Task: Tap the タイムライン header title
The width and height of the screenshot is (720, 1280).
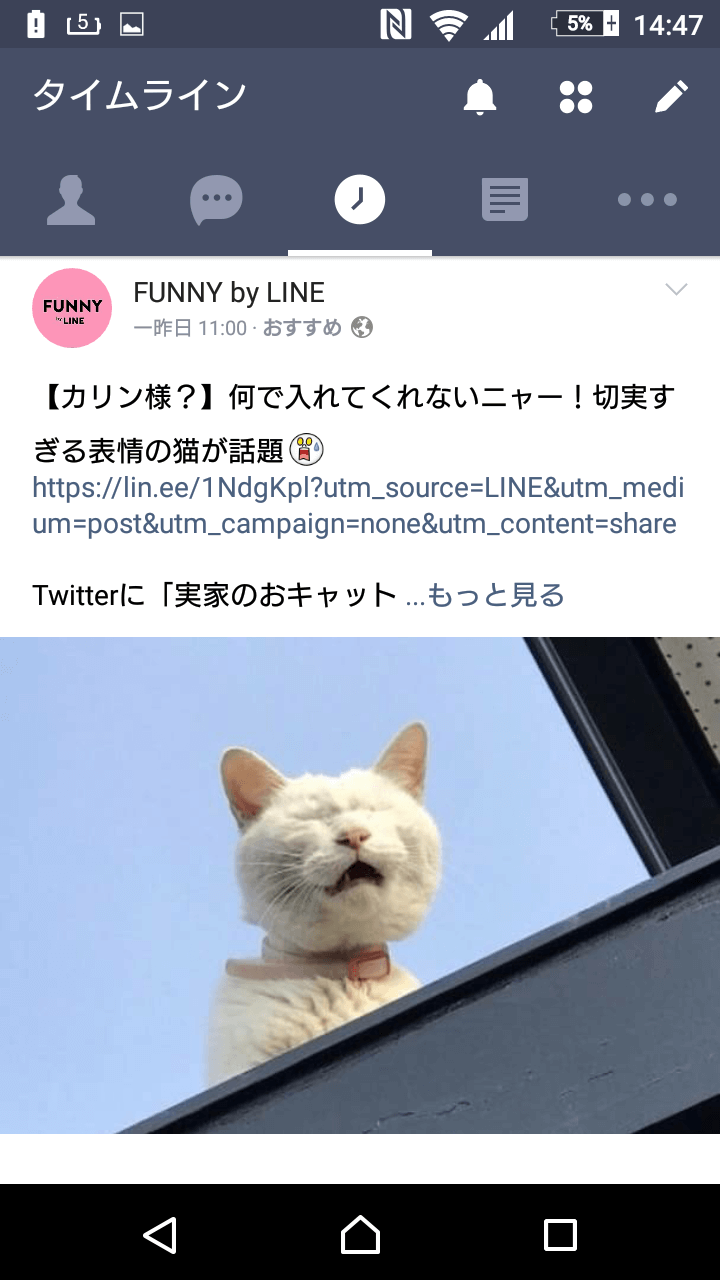Action: pos(140,96)
